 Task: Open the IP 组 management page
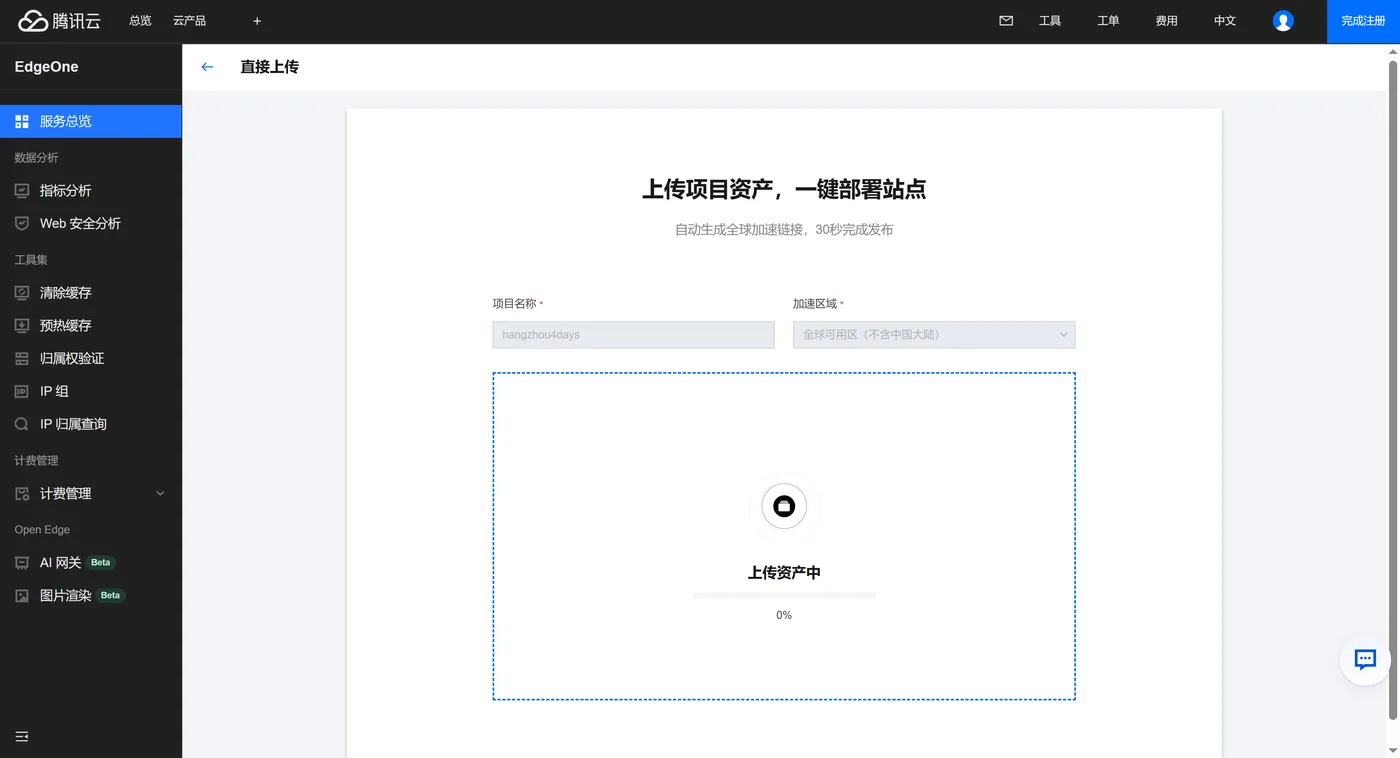[x=57, y=390]
